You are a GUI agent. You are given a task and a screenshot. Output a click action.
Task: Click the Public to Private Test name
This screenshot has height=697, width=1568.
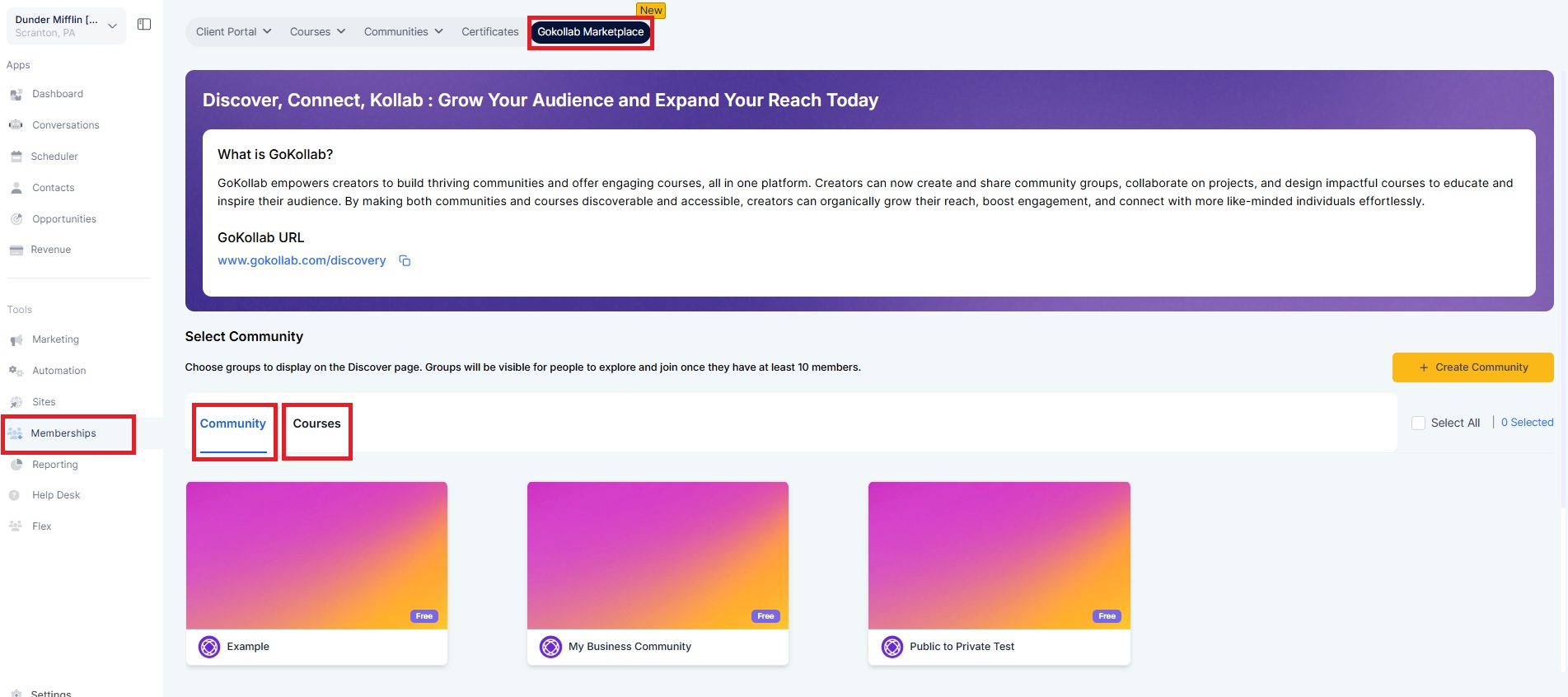click(962, 647)
